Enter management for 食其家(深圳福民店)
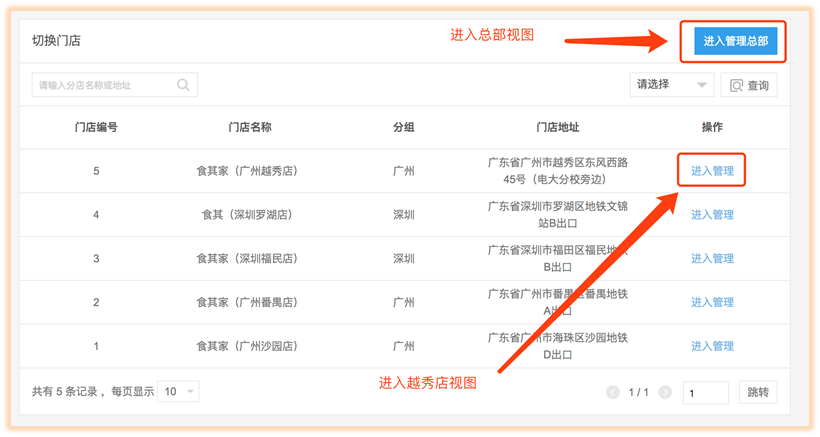Image resolution: width=820 pixels, height=437 pixels. 712,259
